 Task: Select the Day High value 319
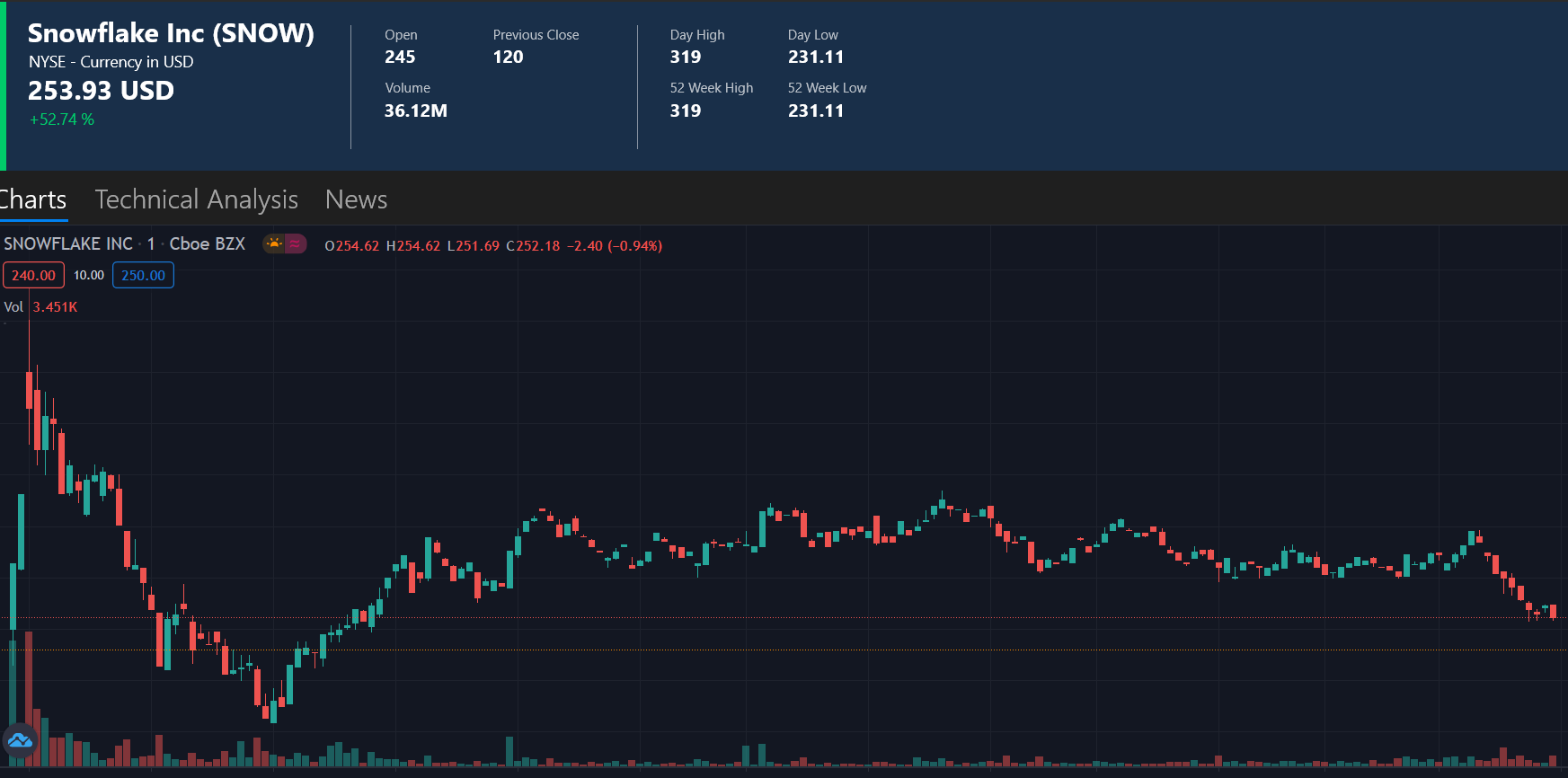pyautogui.click(x=685, y=57)
